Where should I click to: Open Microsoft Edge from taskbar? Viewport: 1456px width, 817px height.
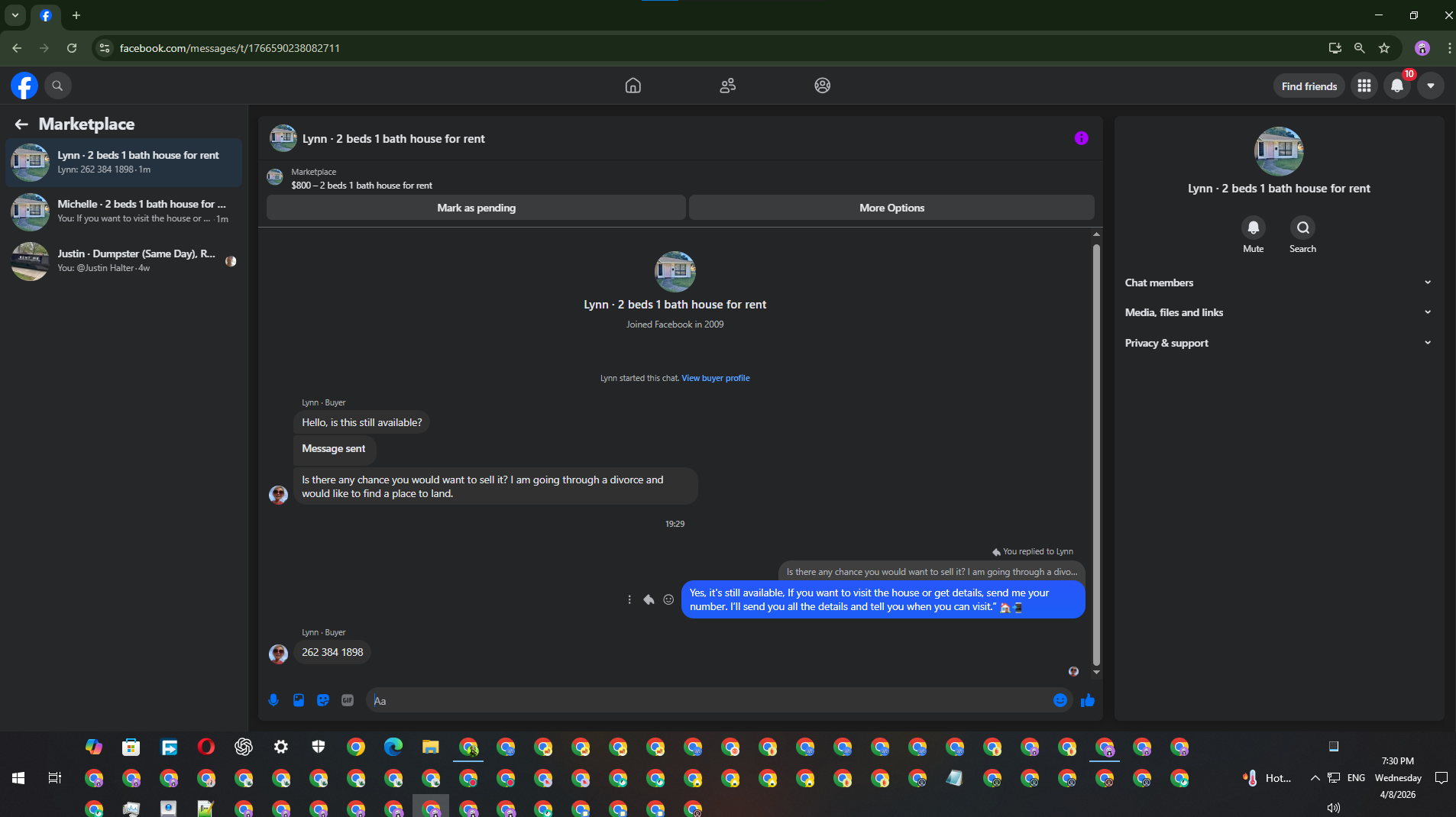point(393,747)
